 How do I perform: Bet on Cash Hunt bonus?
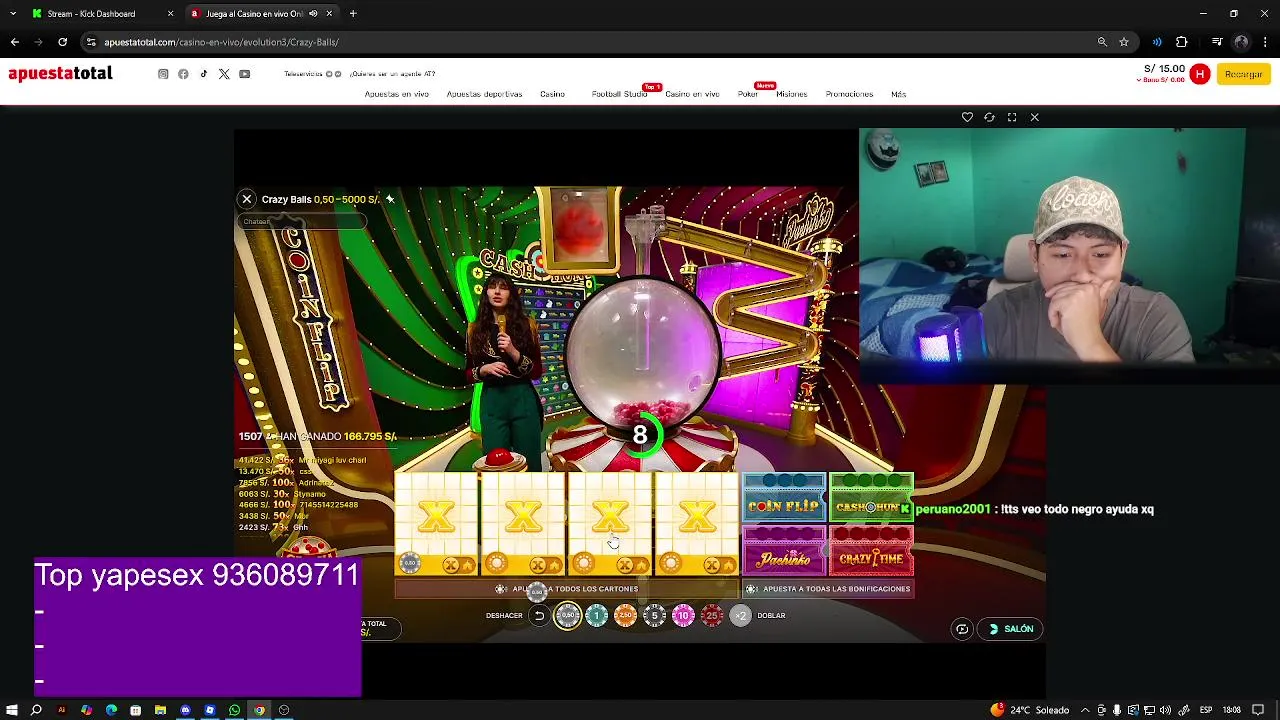tap(871, 498)
